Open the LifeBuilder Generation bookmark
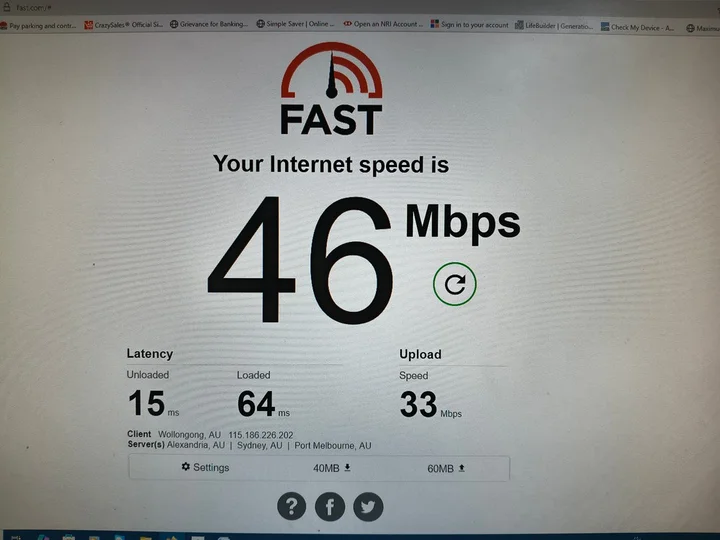 [554, 26]
